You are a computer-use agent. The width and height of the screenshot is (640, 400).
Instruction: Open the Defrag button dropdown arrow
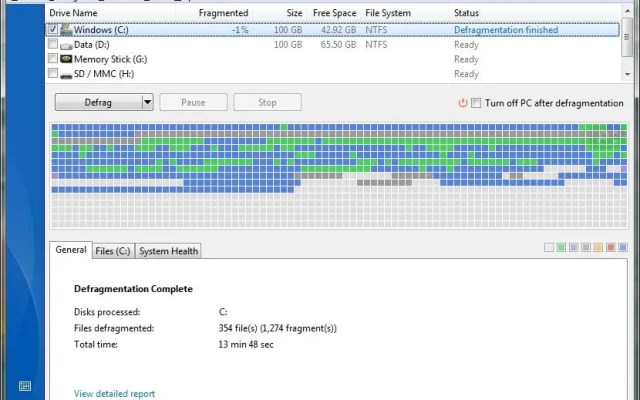click(x=147, y=102)
